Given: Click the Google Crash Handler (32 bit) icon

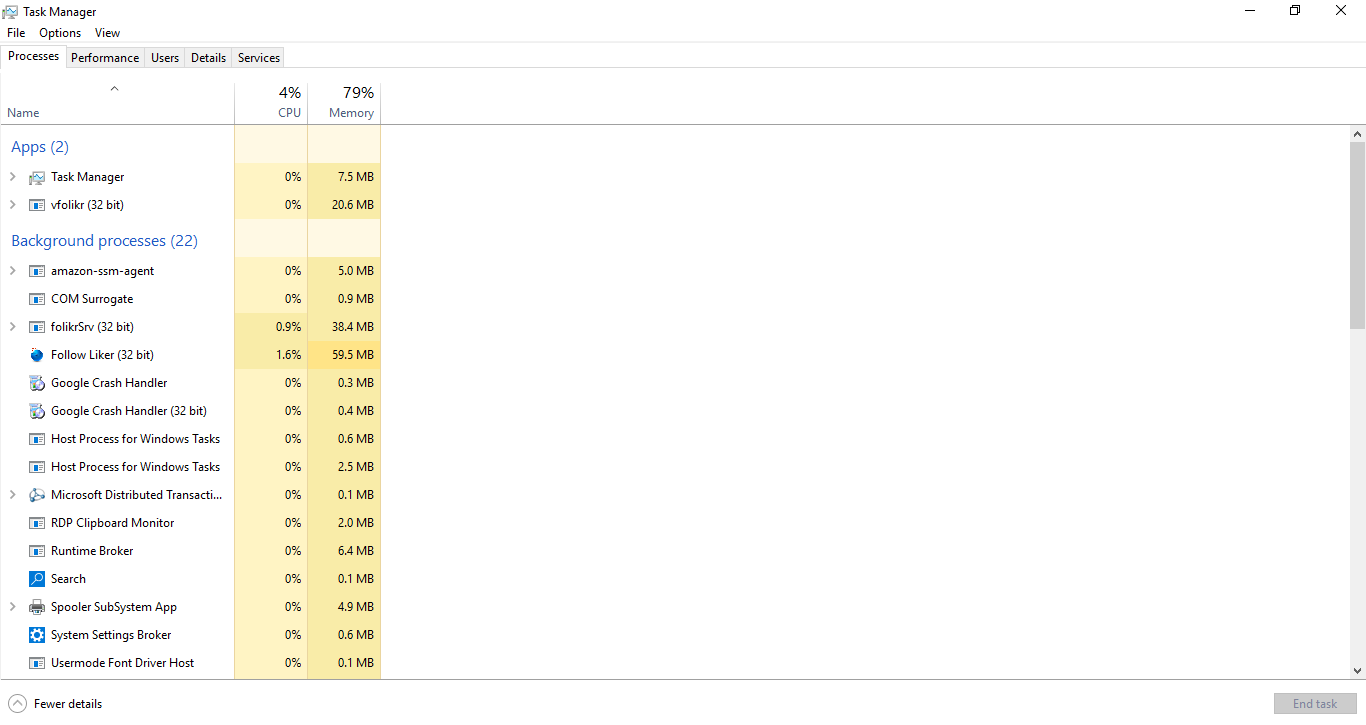Looking at the screenshot, I should tap(37, 411).
